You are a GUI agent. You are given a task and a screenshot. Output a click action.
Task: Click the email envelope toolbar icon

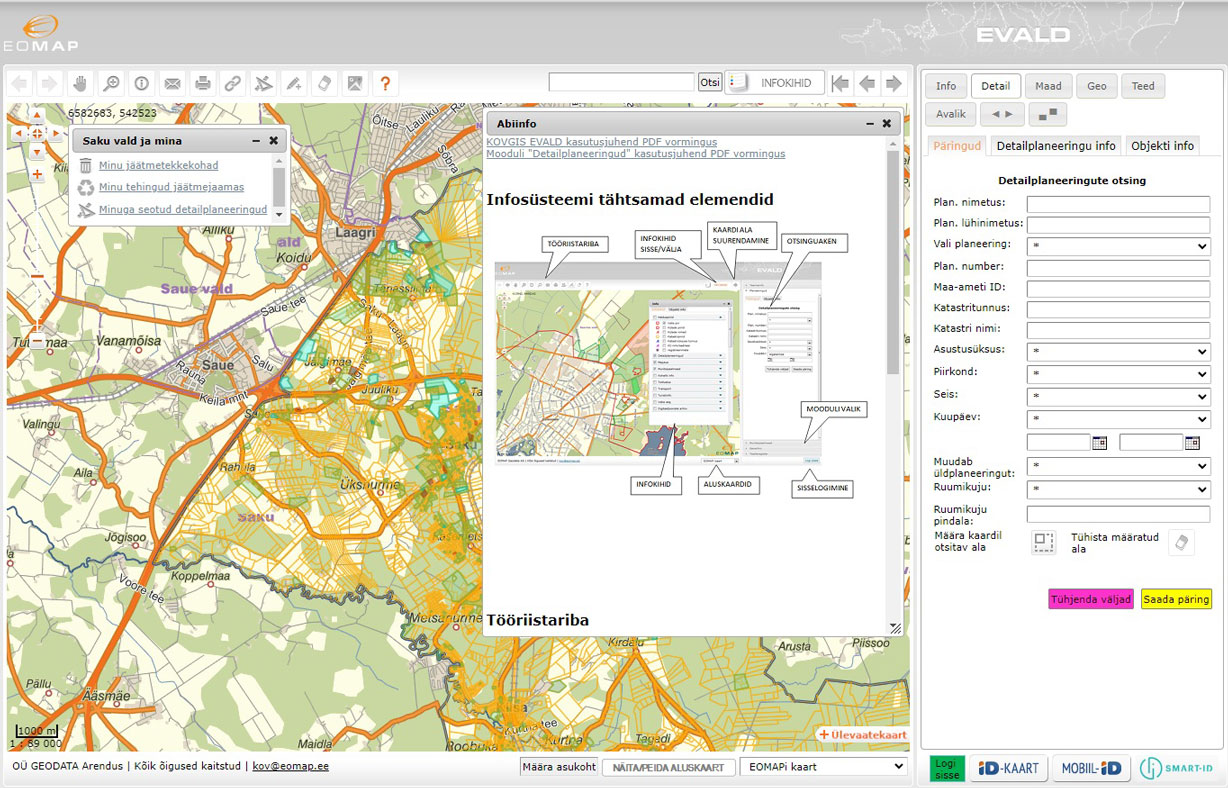coord(172,83)
